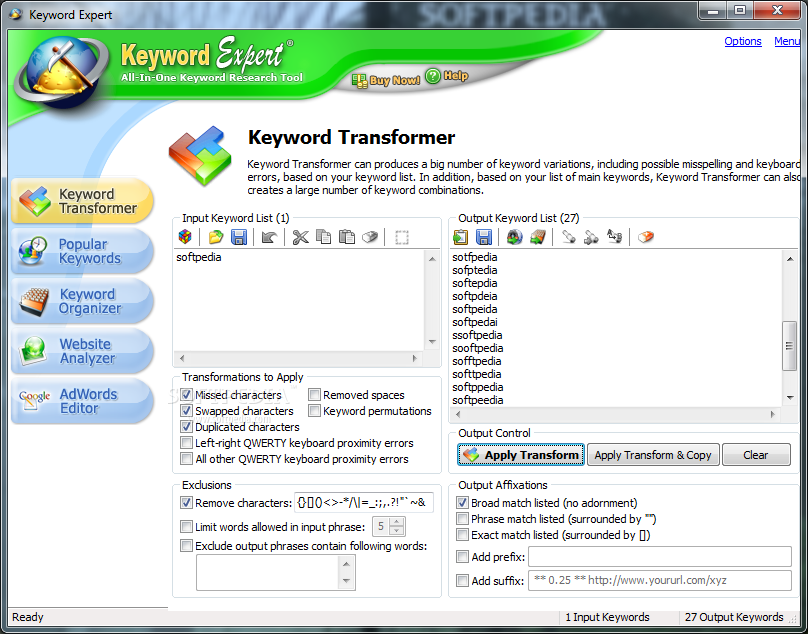The height and width of the screenshot is (634, 808).
Task: Undo last edit in input list
Action: tap(269, 237)
